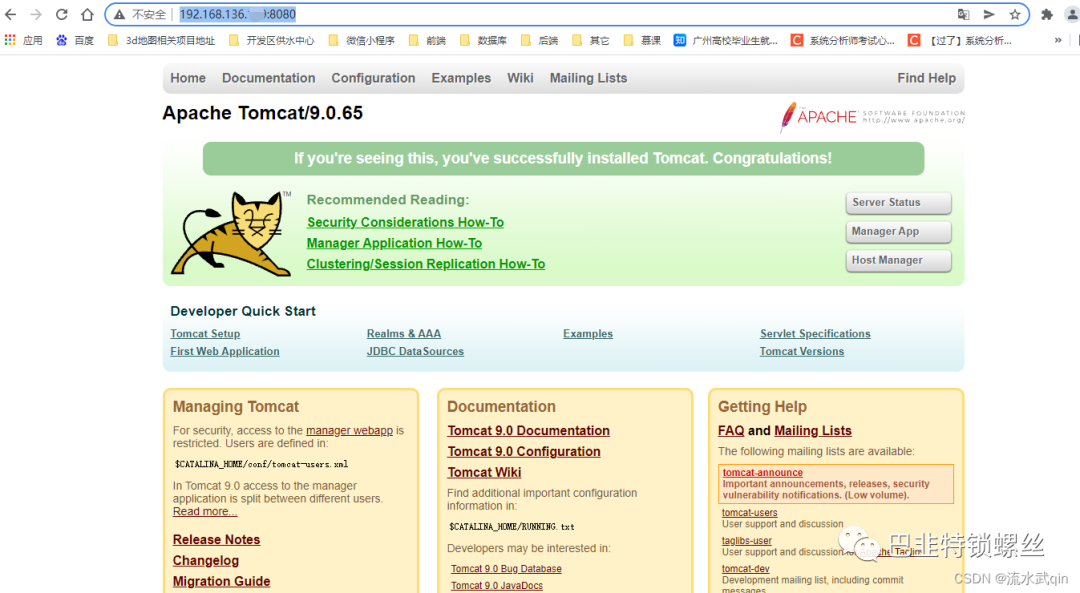Click the Read more... link
The width and height of the screenshot is (1080, 593).
pos(205,512)
